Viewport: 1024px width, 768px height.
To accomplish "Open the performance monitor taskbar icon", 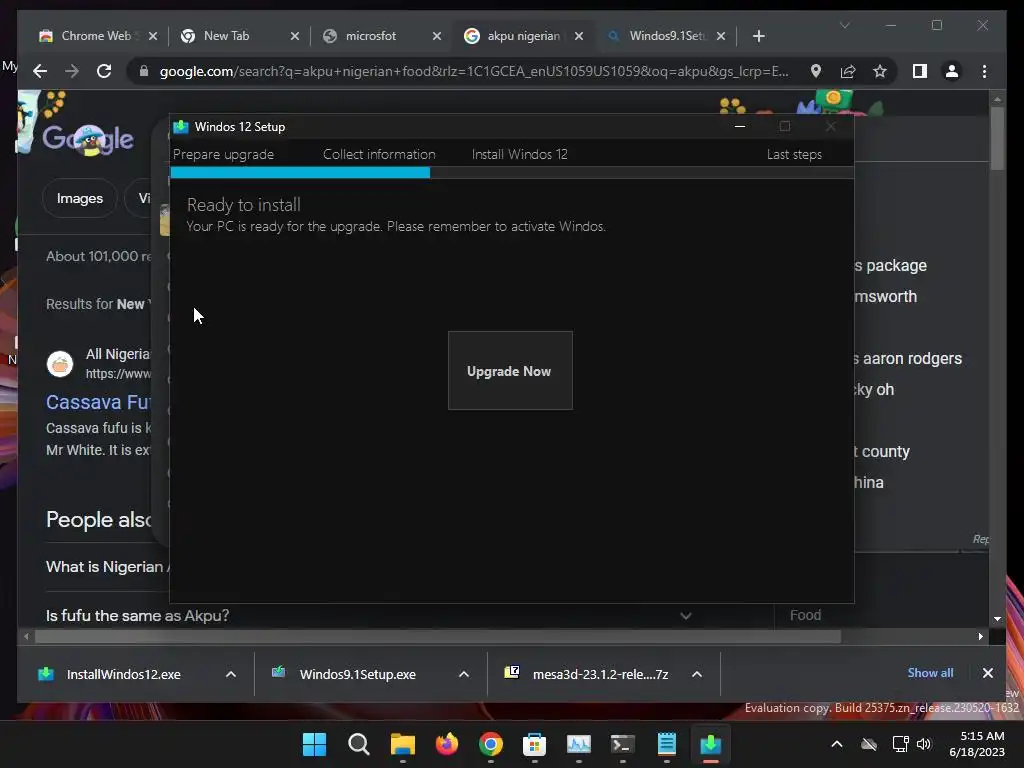I will [579, 744].
